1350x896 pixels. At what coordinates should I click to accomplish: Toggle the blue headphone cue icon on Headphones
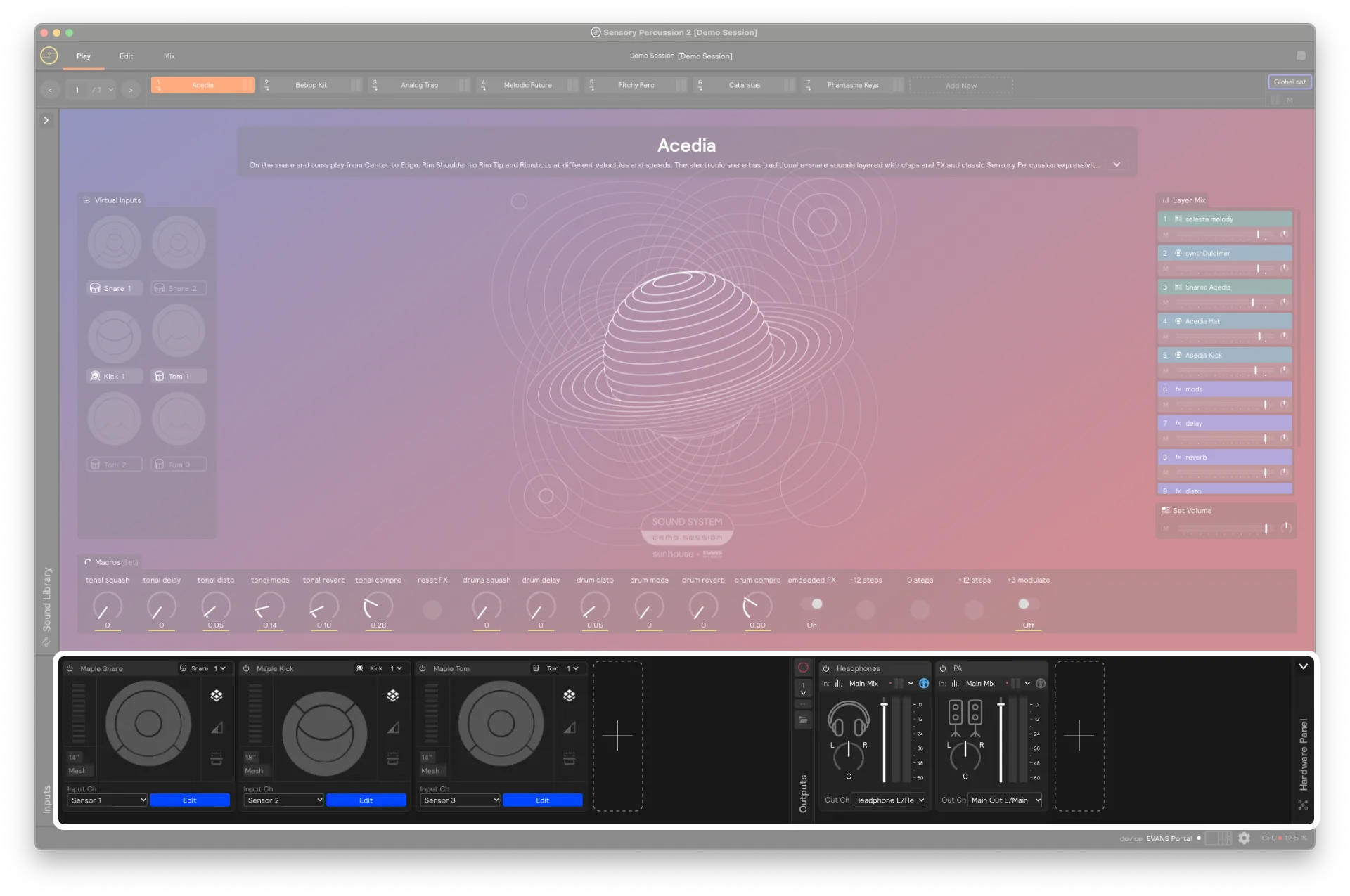coord(924,683)
